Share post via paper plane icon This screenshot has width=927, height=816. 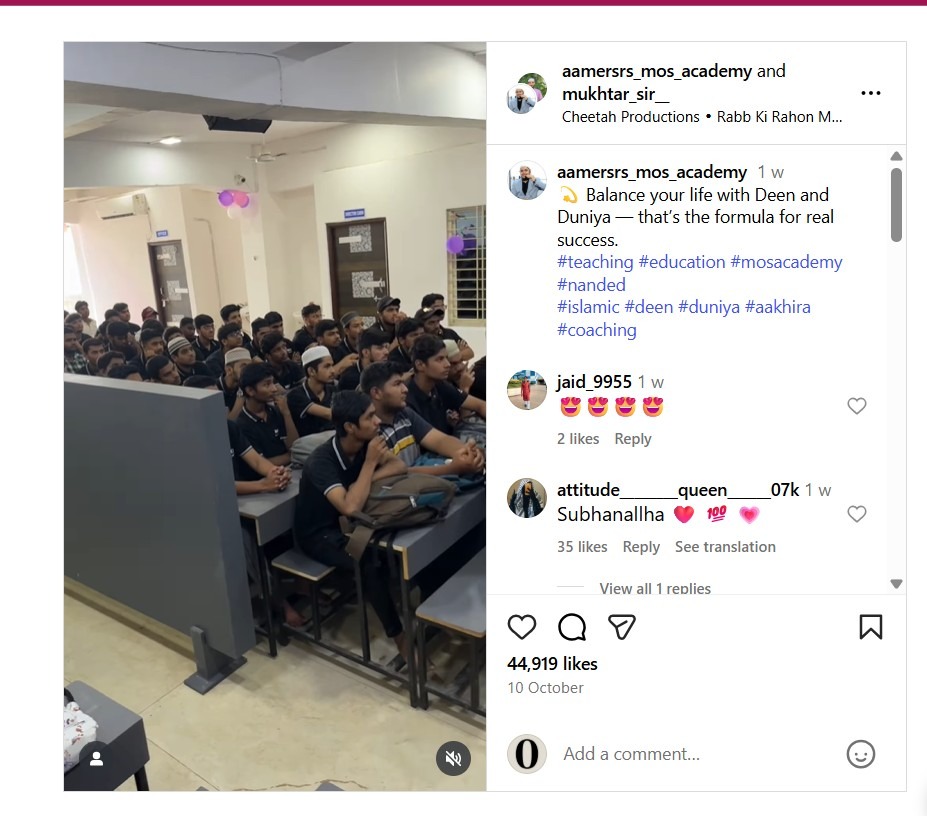[621, 627]
